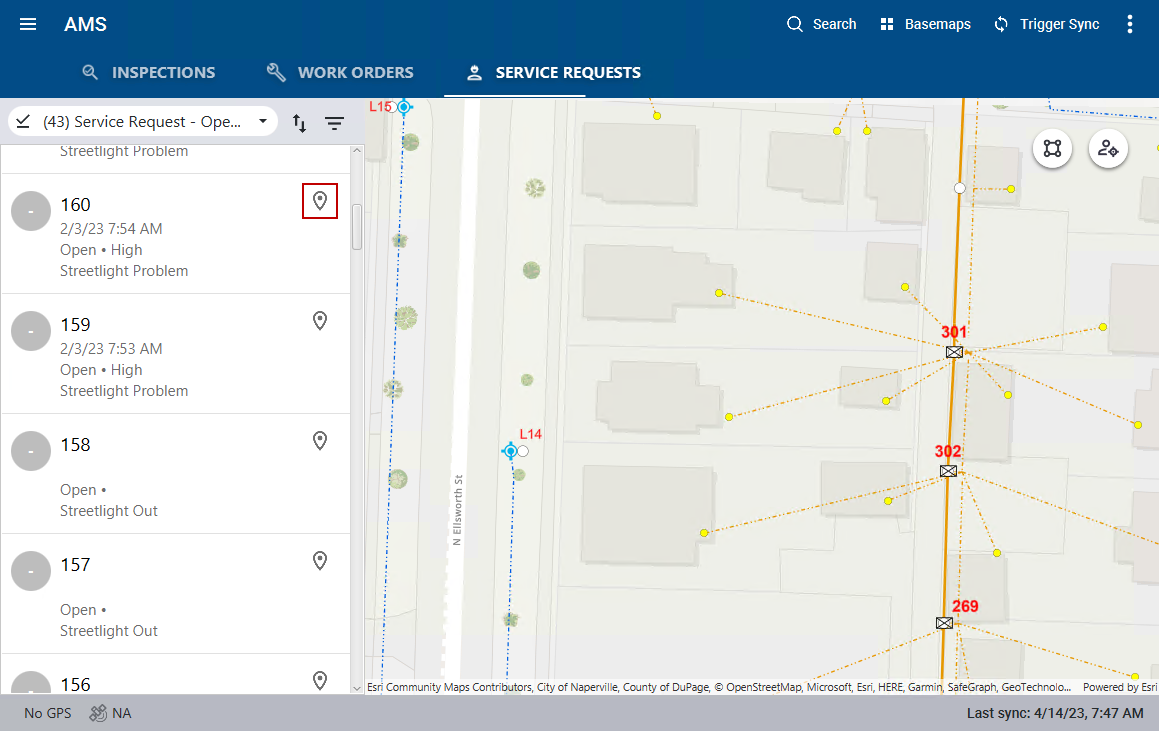Open the Basemaps selector
This screenshot has width=1159, height=731.
point(925,24)
